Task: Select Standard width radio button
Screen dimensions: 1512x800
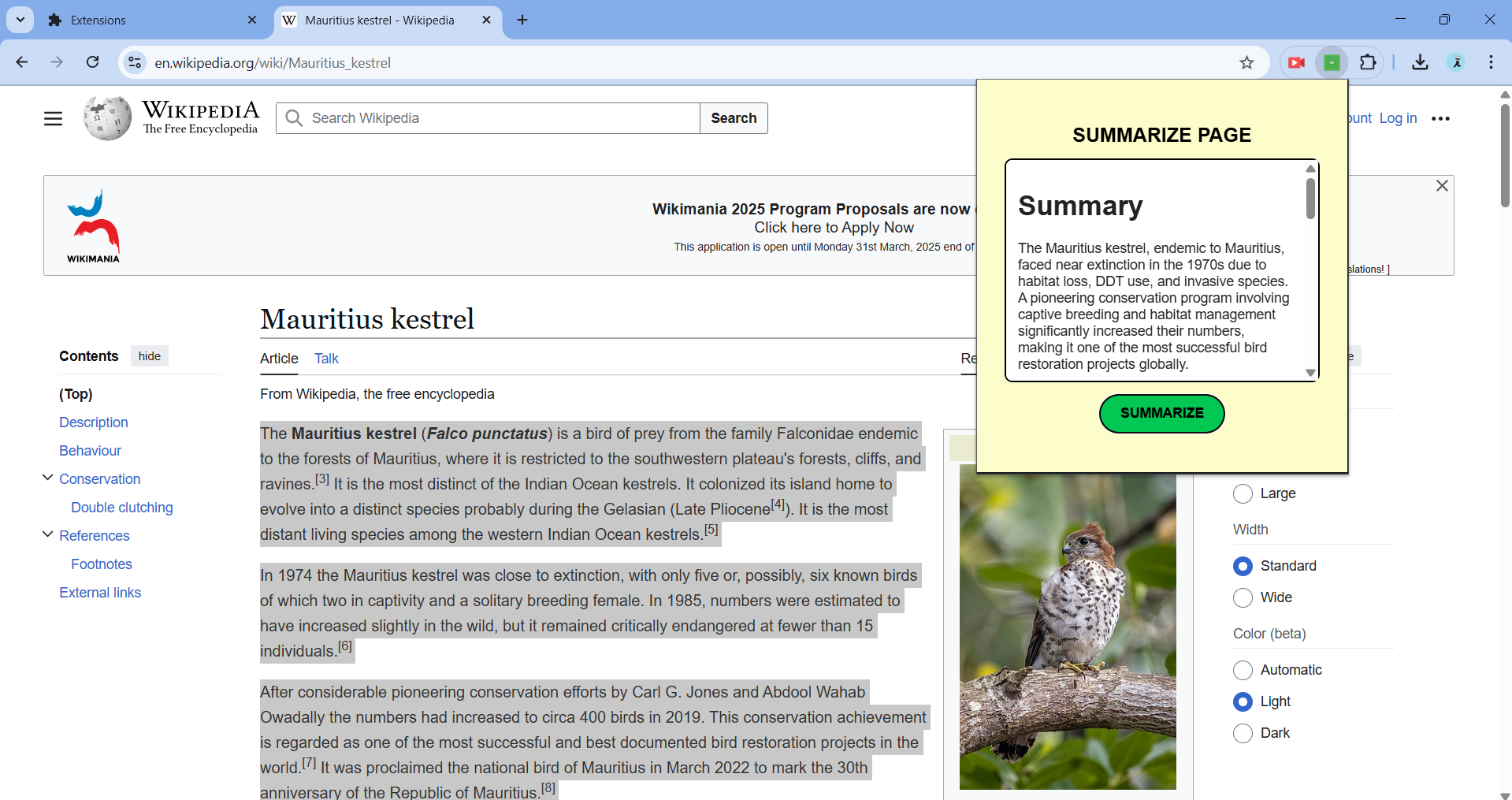Action: tap(1243, 566)
